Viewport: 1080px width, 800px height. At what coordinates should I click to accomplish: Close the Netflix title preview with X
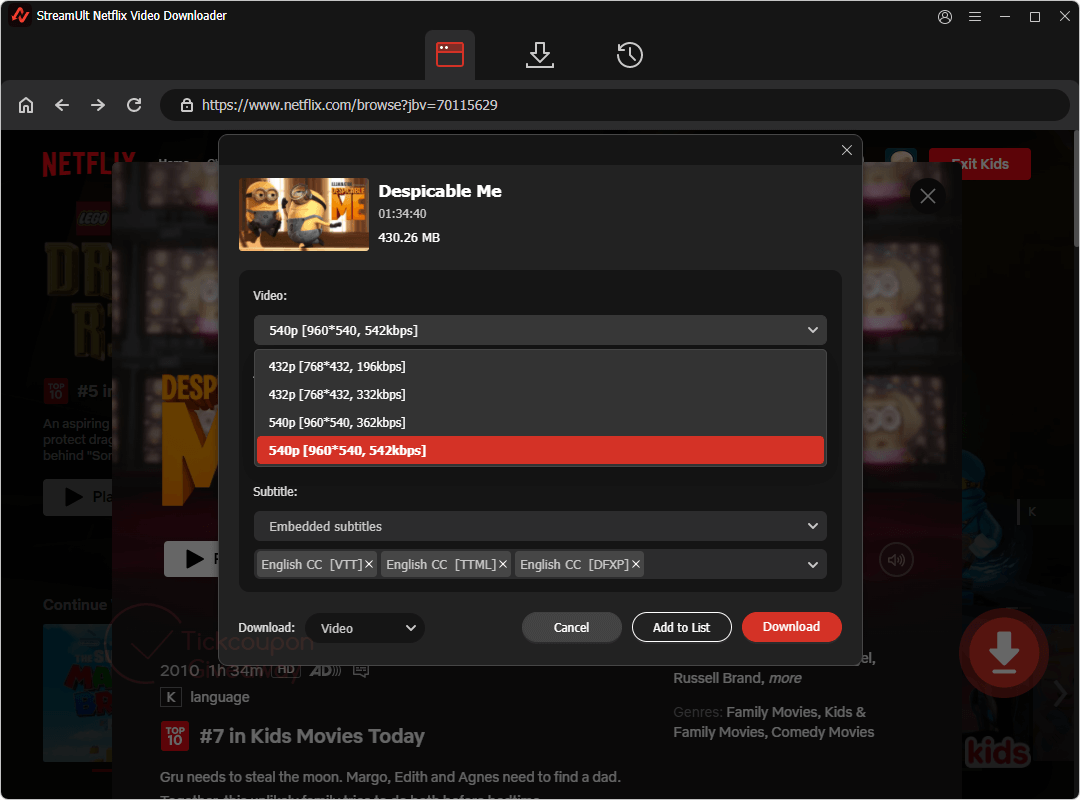point(928,196)
